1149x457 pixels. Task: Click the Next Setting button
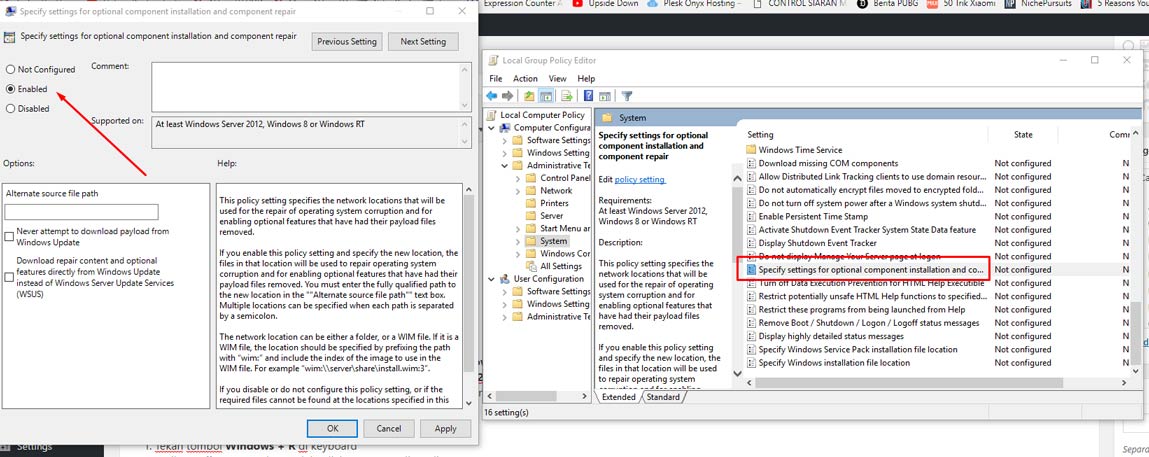click(423, 42)
